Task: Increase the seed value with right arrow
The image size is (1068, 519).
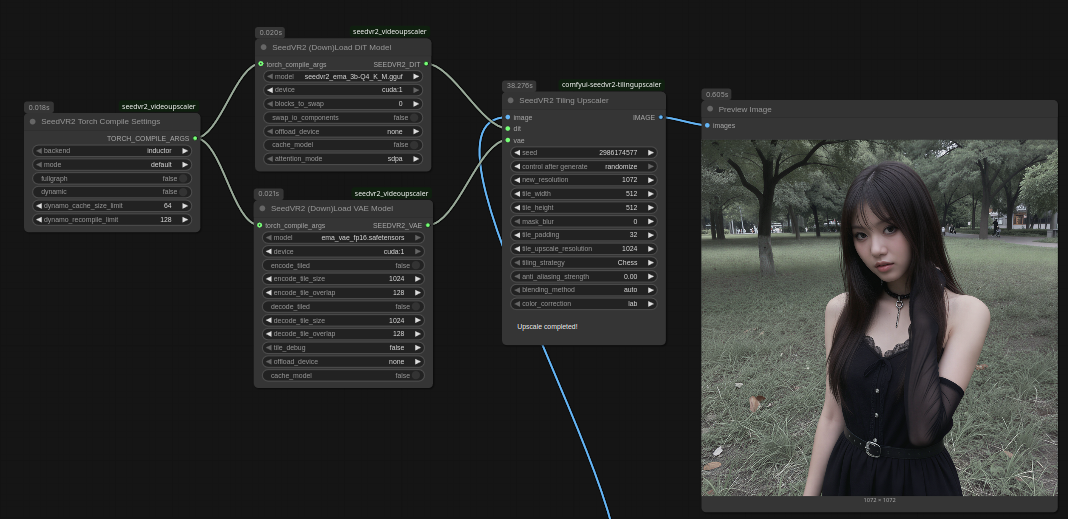Action: point(650,153)
